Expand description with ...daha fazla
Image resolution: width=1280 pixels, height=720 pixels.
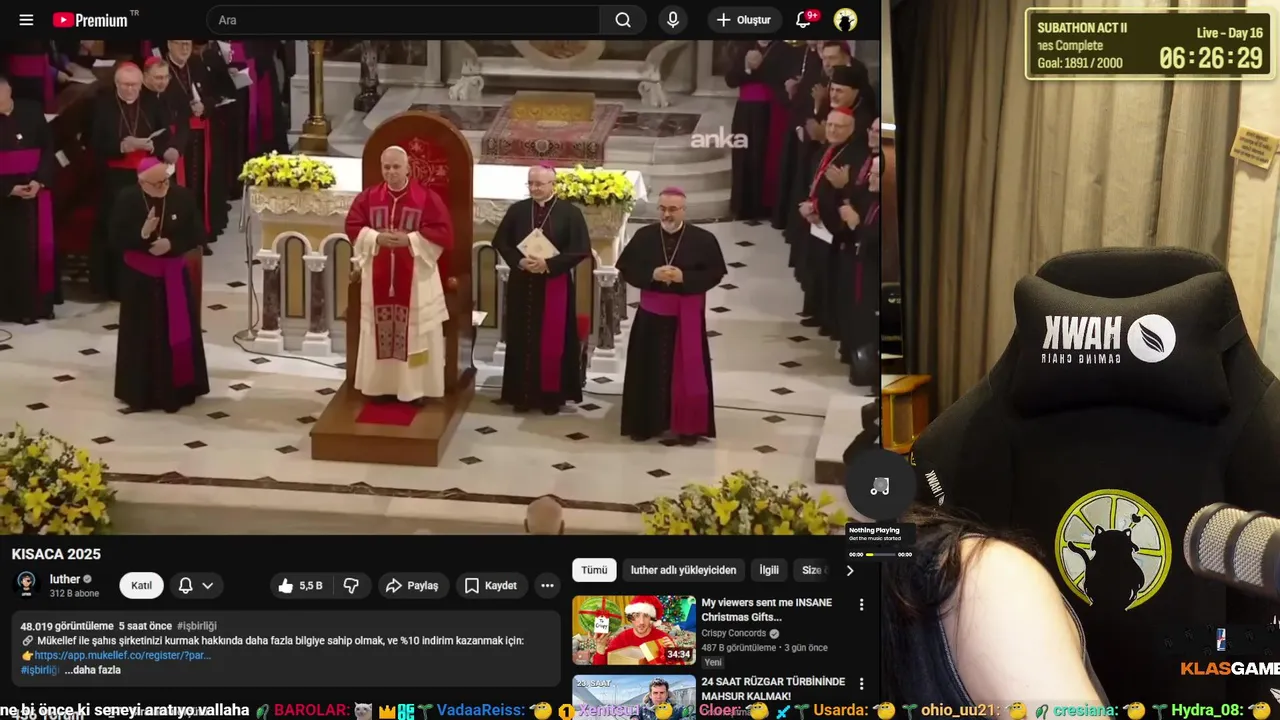point(92,670)
